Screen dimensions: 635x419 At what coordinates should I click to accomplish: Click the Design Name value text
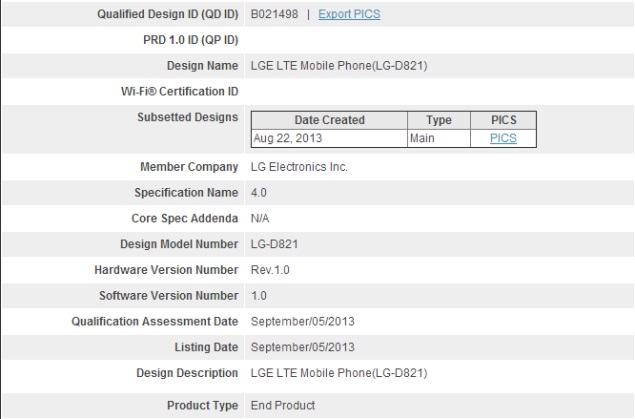click(x=338, y=66)
